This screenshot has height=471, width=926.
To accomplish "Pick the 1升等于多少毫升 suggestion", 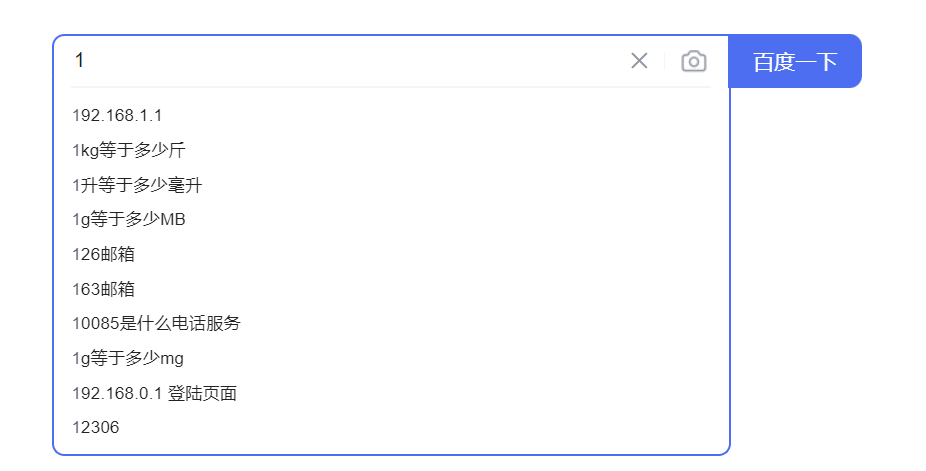I will tap(137, 185).
